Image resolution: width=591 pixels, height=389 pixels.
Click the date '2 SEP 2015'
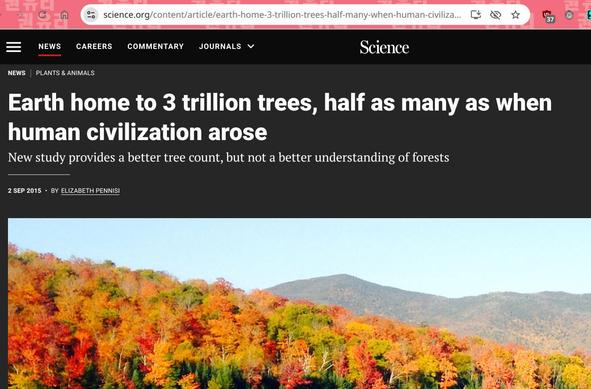tap(24, 191)
